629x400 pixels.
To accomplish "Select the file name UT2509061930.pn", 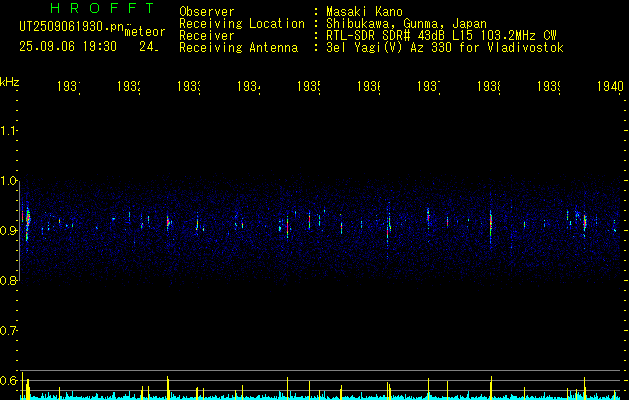I will (72, 26).
